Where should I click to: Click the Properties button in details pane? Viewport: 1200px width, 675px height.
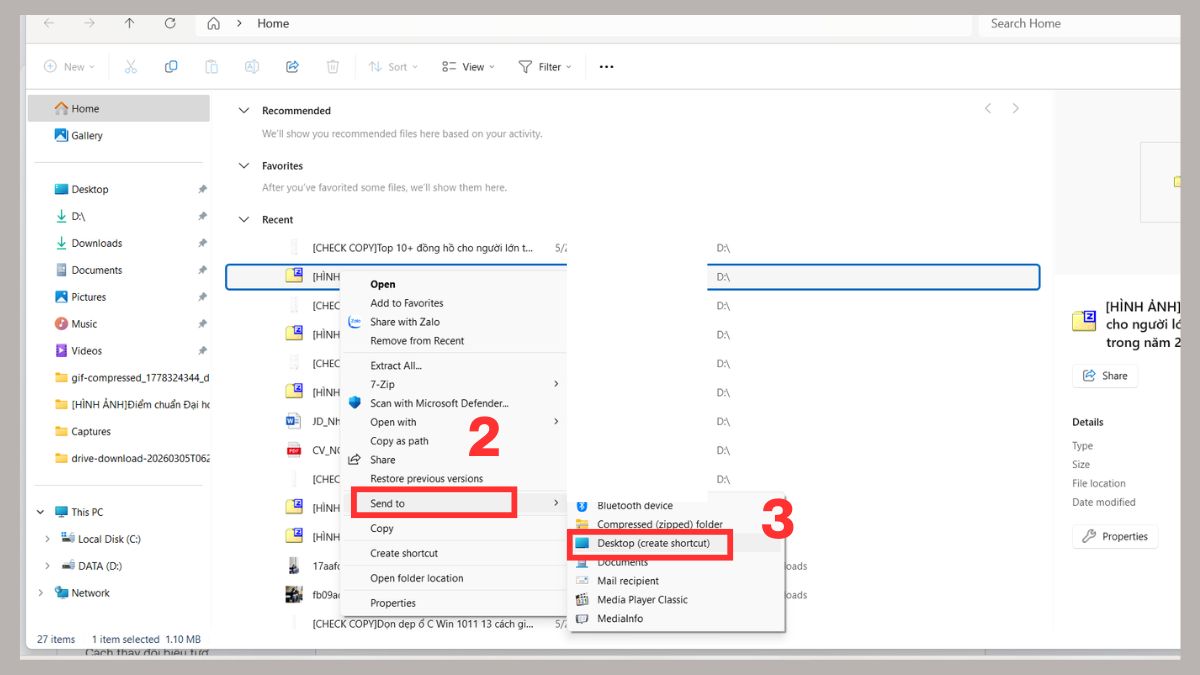click(1116, 537)
